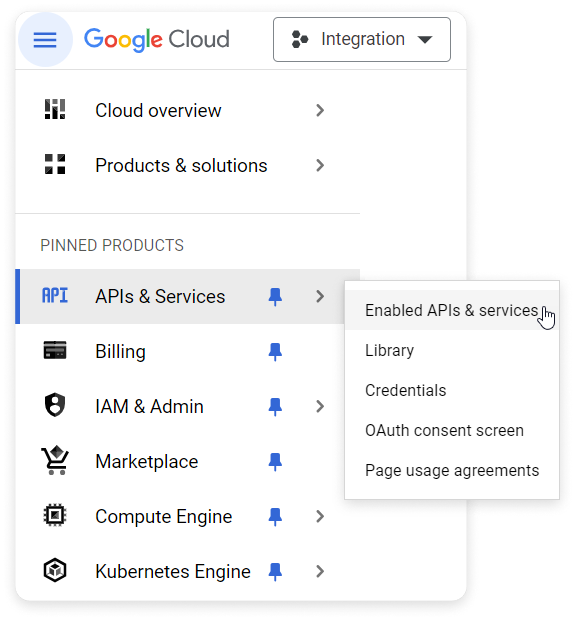This screenshot has height=620, width=575.
Task: Expand the Compute Engine submenu chevron
Action: point(320,516)
